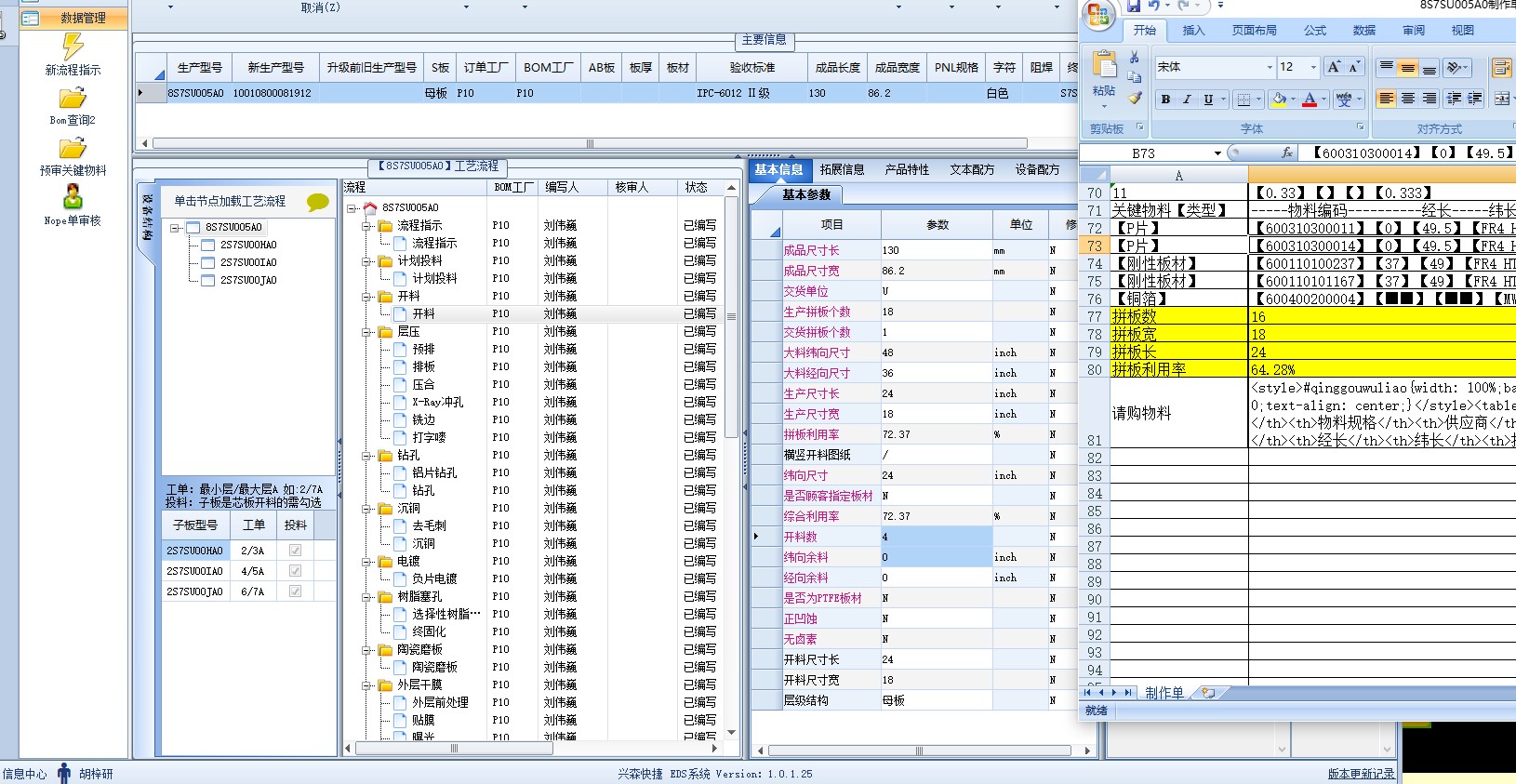1516x784 pixels.
Task: Click Excel wrap text icon
Action: point(1501,67)
